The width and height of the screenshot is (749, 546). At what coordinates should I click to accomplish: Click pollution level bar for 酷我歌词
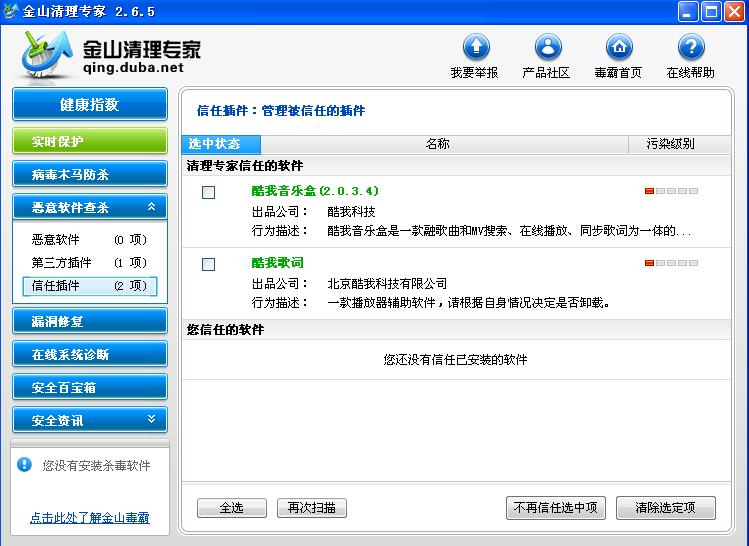click(x=671, y=263)
